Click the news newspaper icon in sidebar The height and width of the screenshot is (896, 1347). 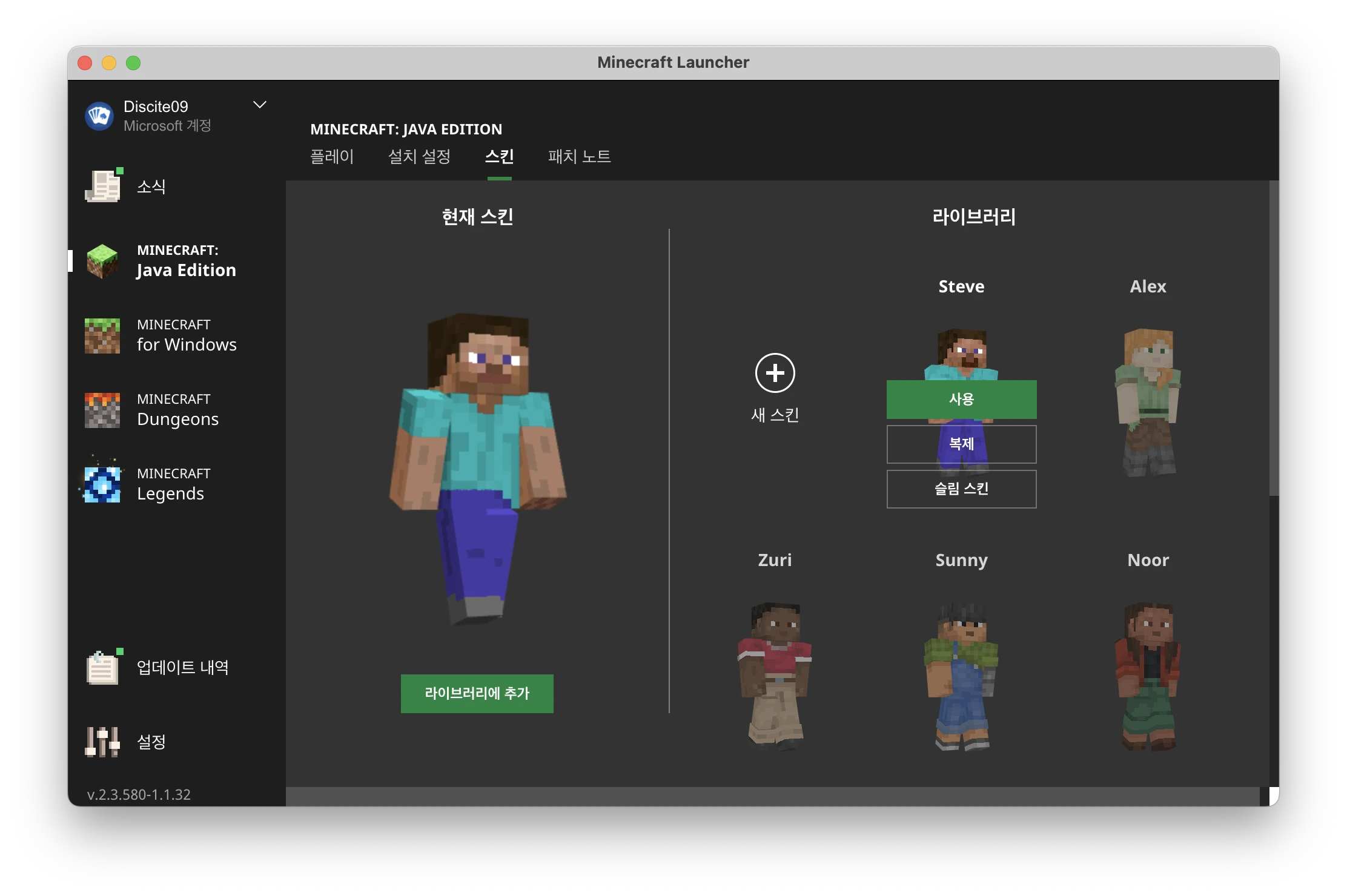[x=103, y=186]
